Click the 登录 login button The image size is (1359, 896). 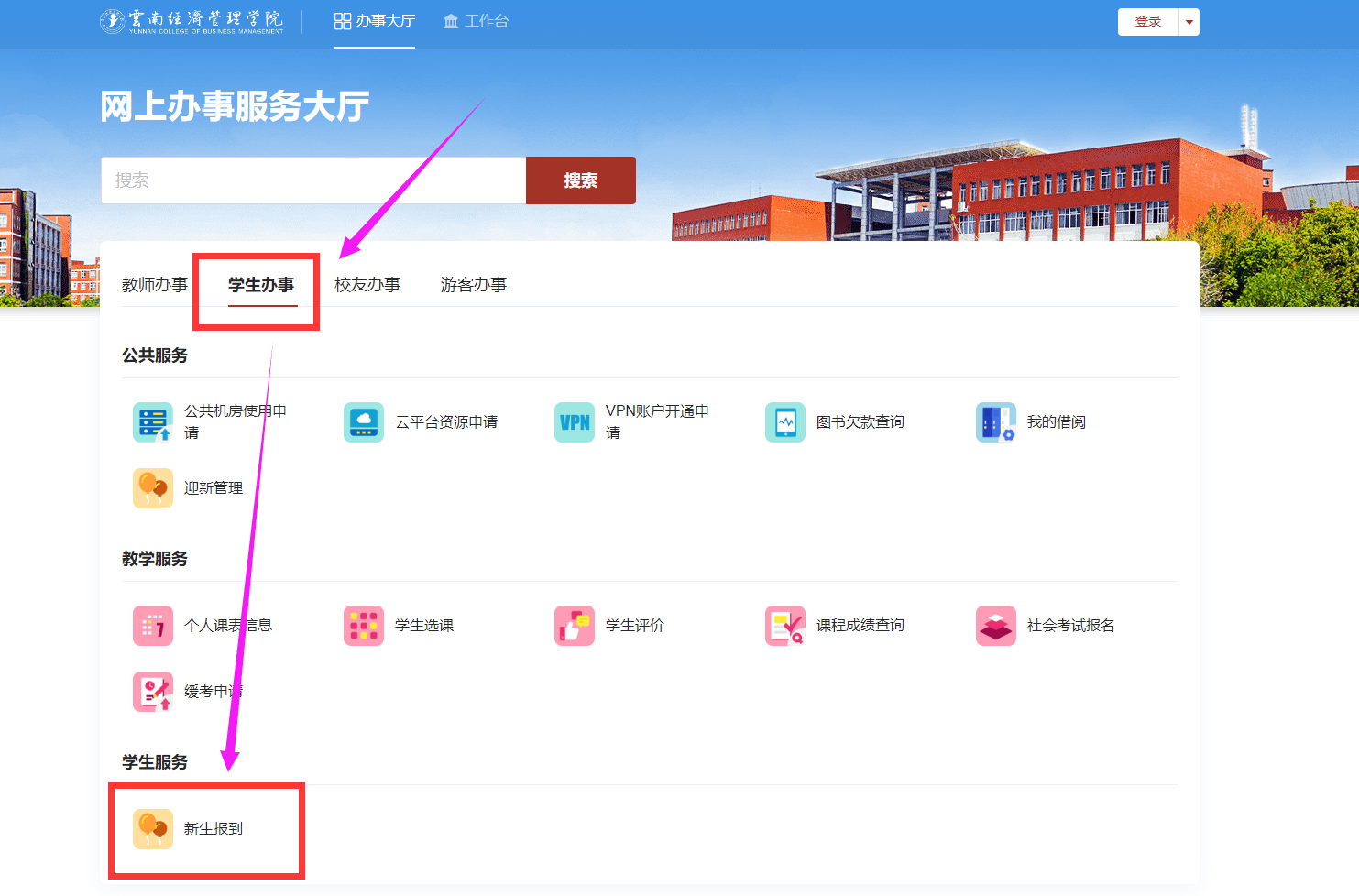point(1147,22)
